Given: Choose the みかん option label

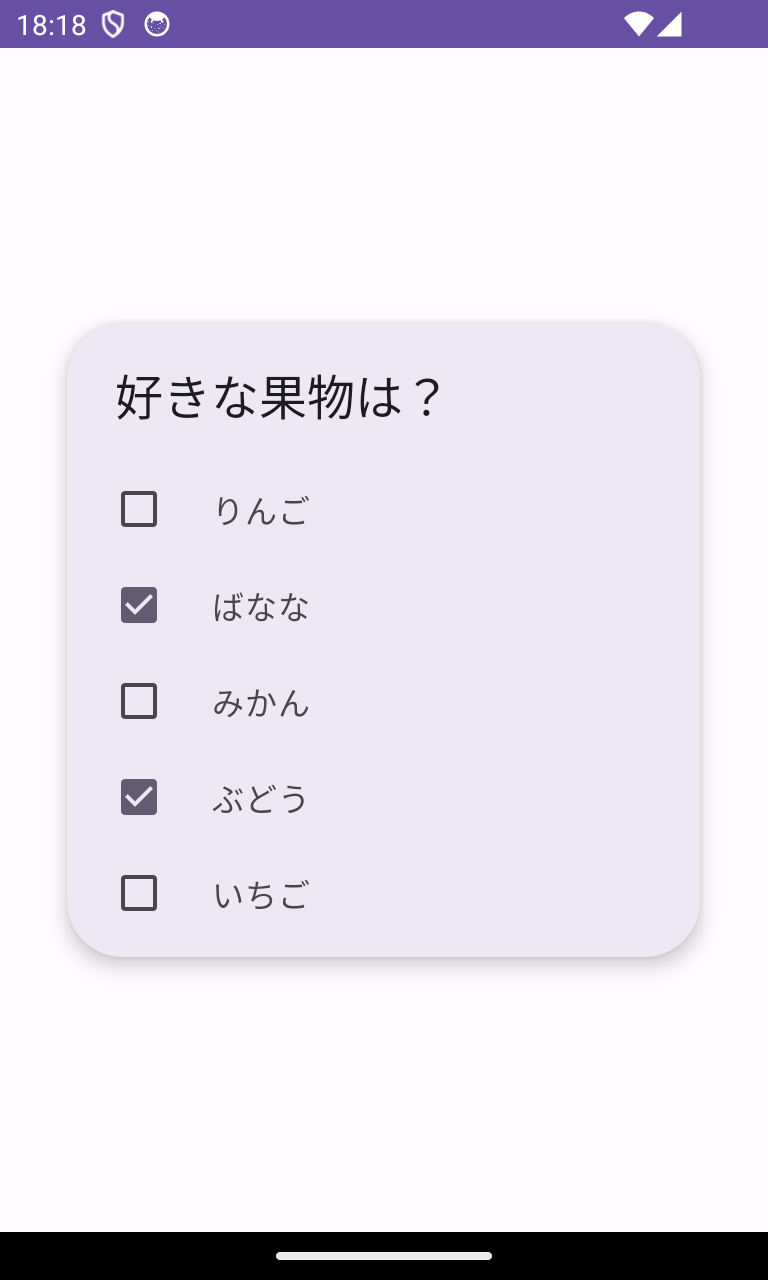Looking at the screenshot, I should 261,702.
